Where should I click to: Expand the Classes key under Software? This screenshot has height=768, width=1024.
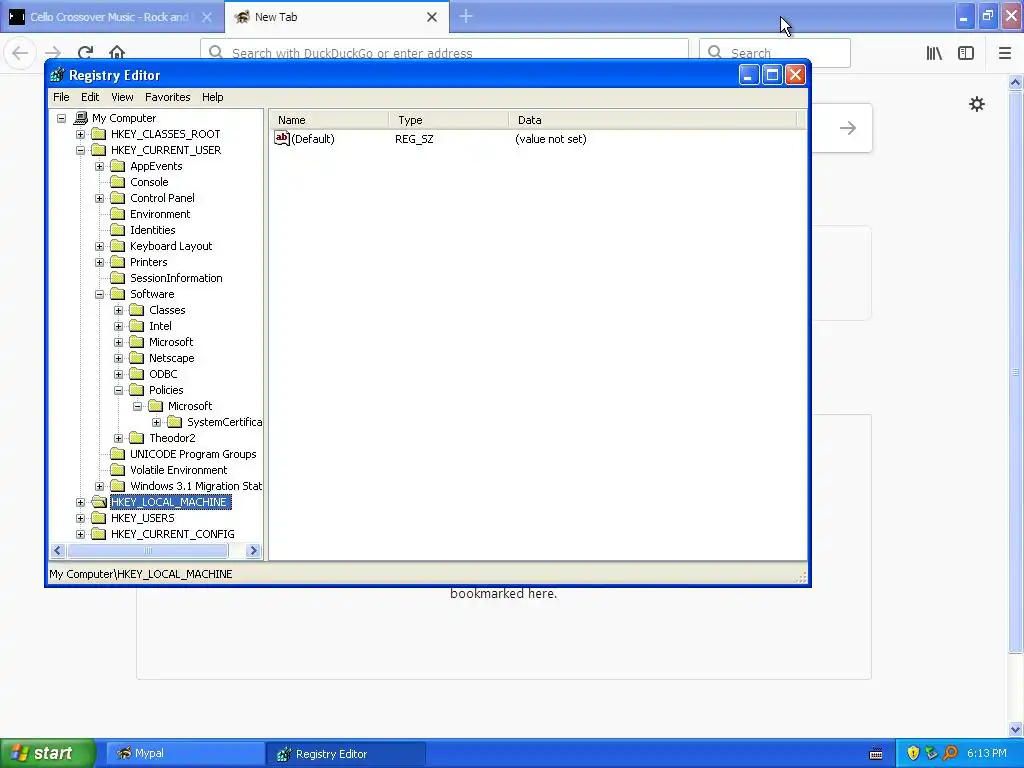(x=118, y=310)
